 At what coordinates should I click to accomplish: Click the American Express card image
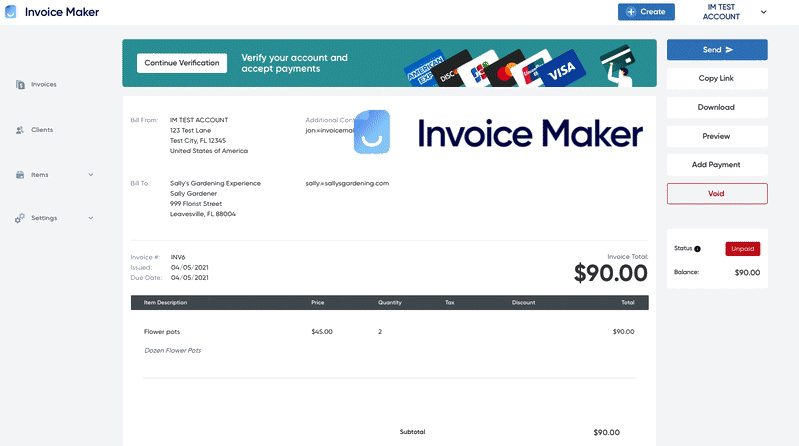(x=424, y=70)
